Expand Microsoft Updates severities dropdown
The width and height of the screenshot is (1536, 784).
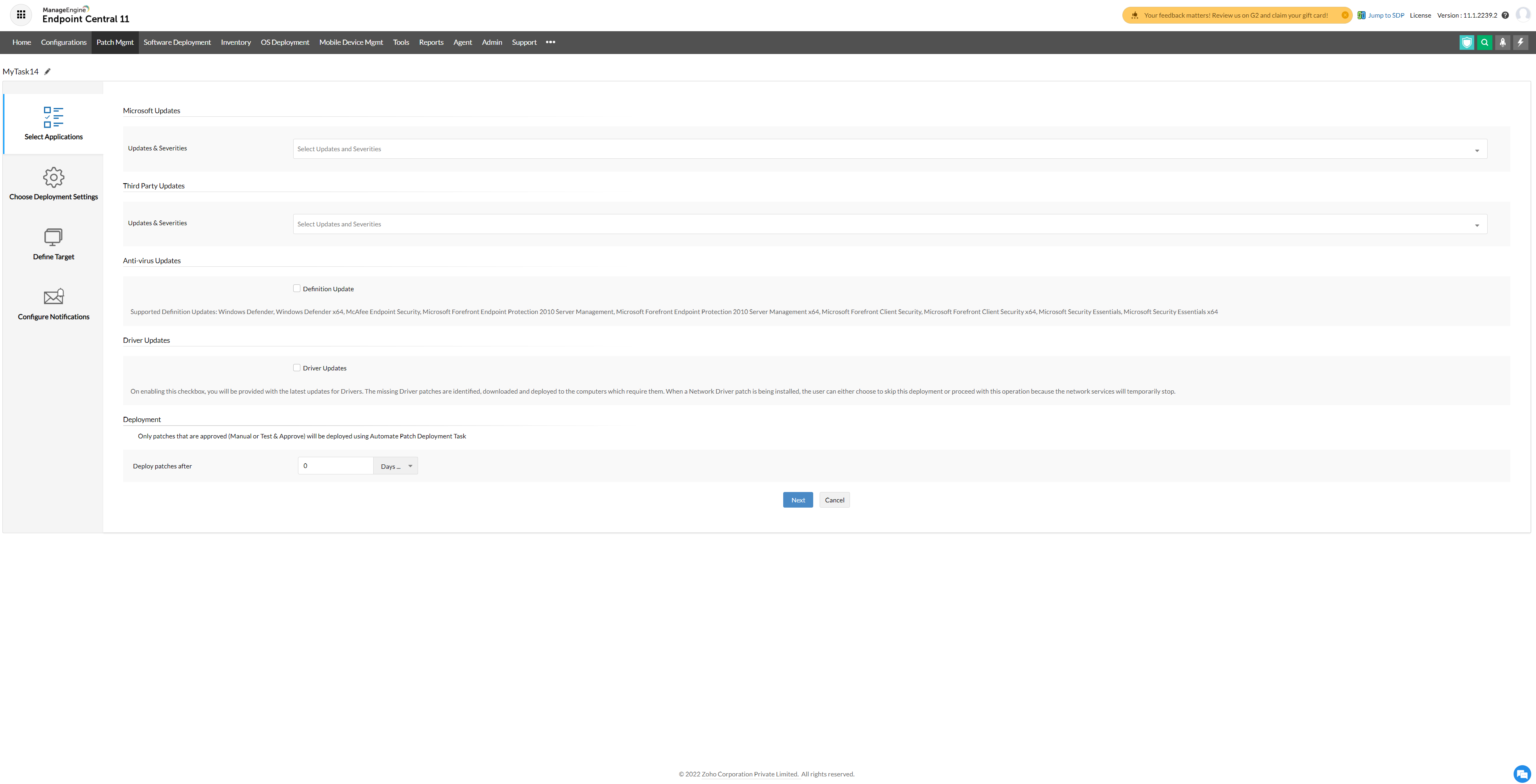pos(890,149)
